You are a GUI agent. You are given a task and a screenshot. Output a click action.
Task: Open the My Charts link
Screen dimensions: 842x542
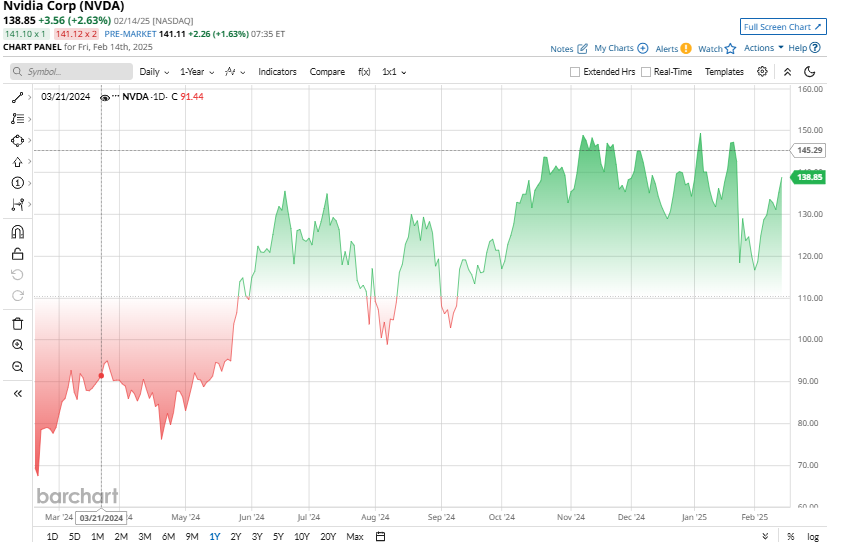coord(620,48)
